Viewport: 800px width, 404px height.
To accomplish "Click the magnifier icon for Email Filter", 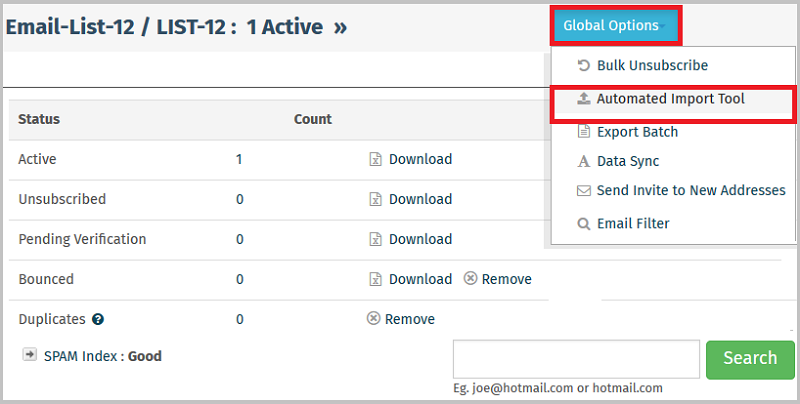I will click(583, 223).
